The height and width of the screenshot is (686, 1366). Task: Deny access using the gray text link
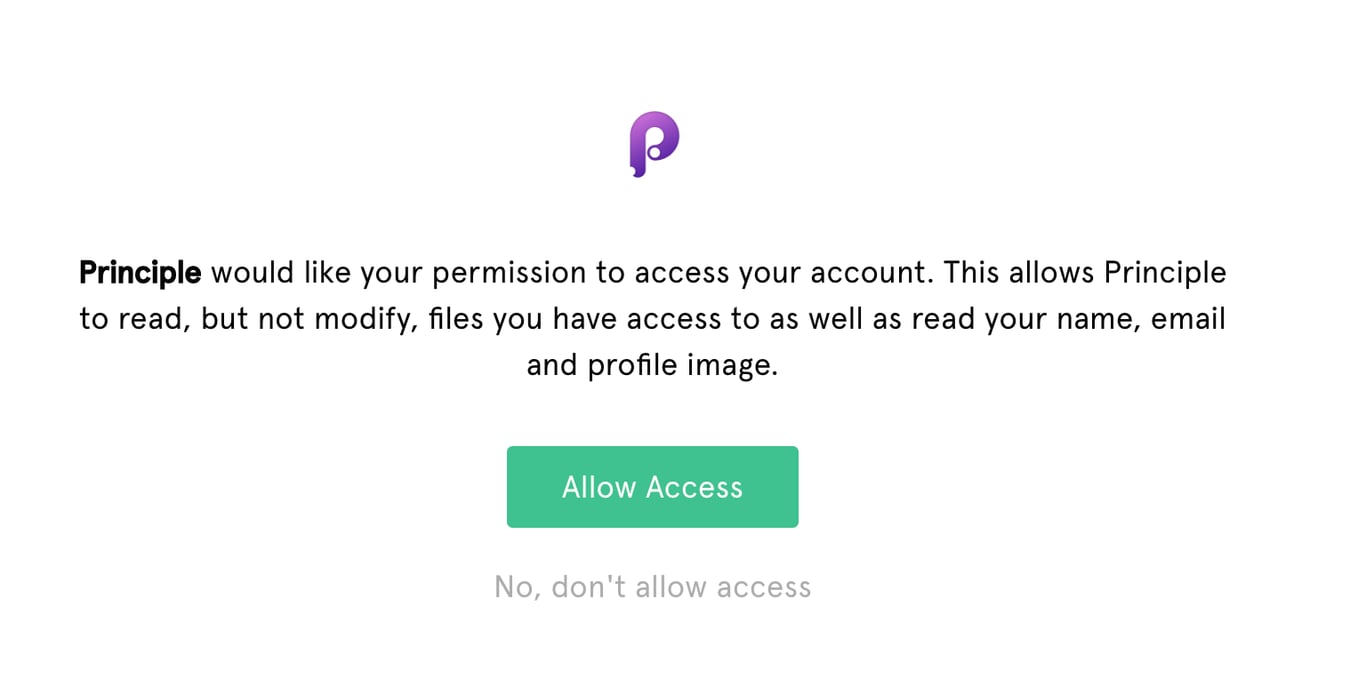[x=652, y=586]
